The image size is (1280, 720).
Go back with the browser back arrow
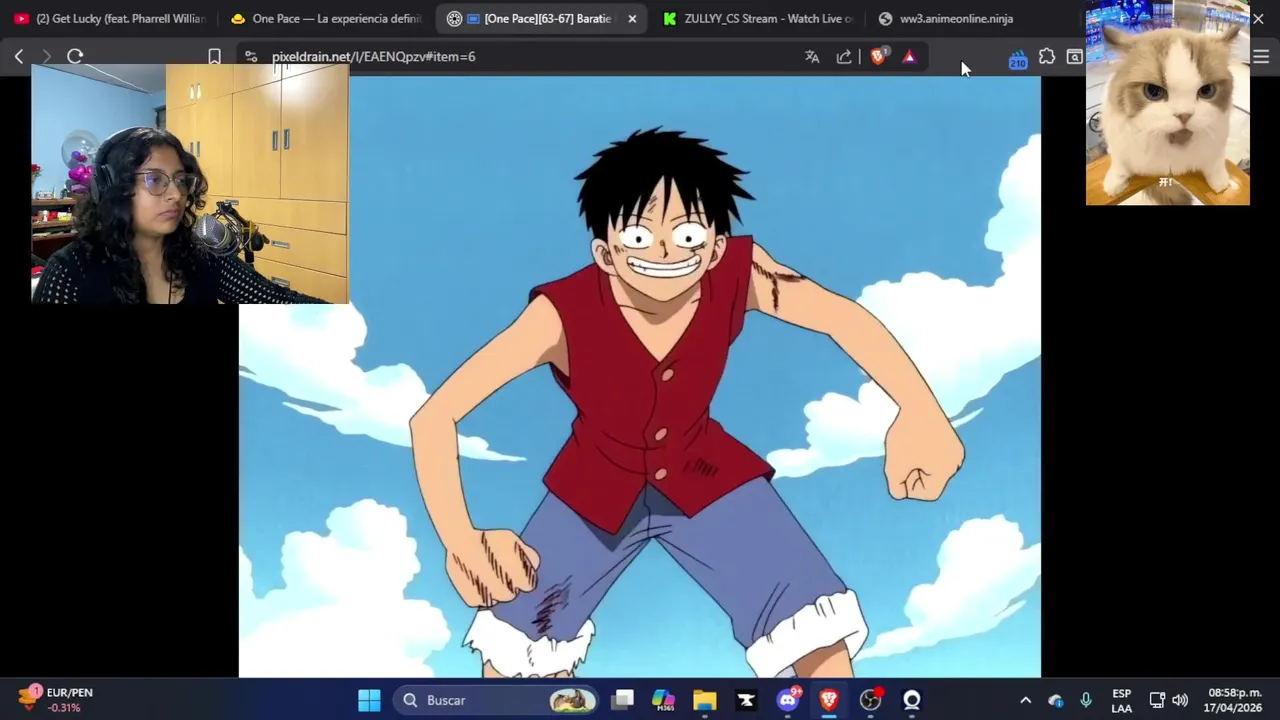tap(19, 57)
